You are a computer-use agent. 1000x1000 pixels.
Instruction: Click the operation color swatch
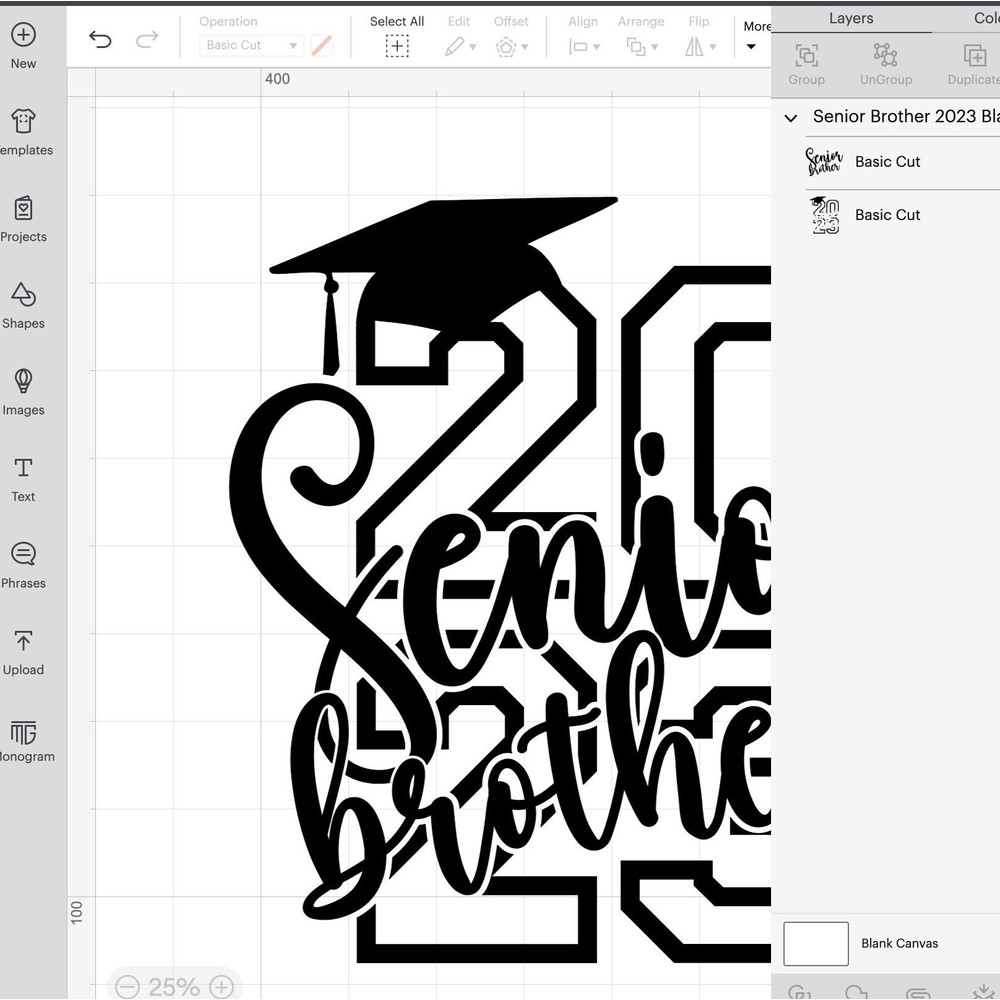pyautogui.click(x=322, y=45)
